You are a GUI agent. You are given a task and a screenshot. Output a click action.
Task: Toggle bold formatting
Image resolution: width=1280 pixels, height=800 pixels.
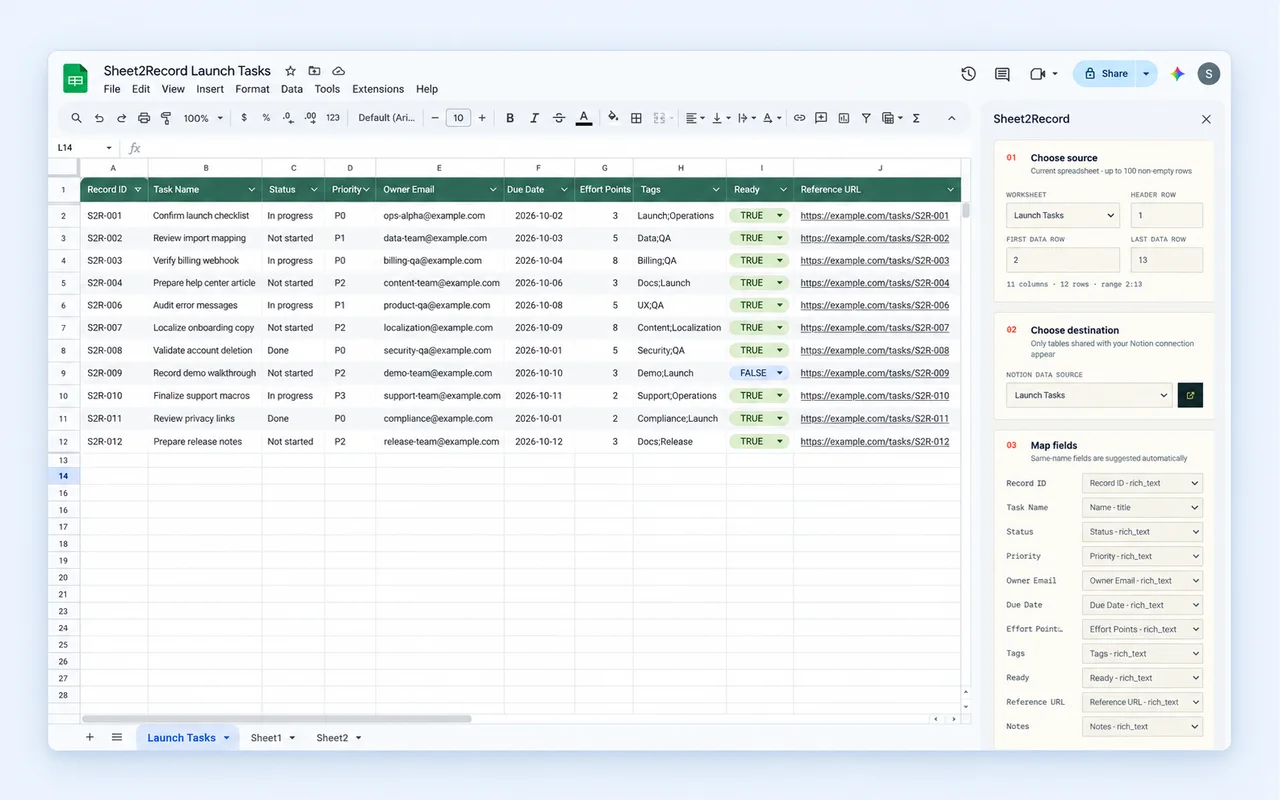click(510, 118)
